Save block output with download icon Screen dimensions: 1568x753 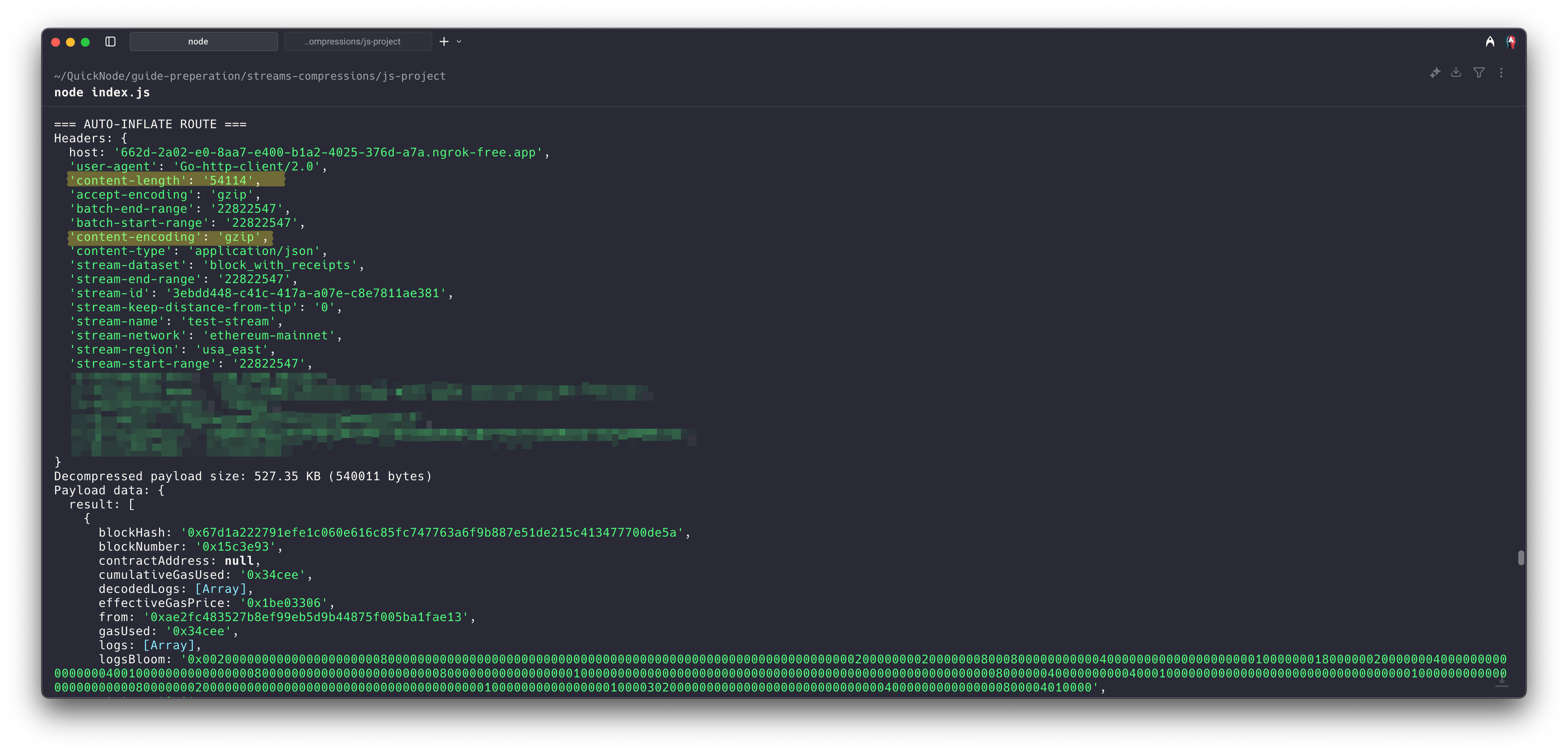[1456, 72]
